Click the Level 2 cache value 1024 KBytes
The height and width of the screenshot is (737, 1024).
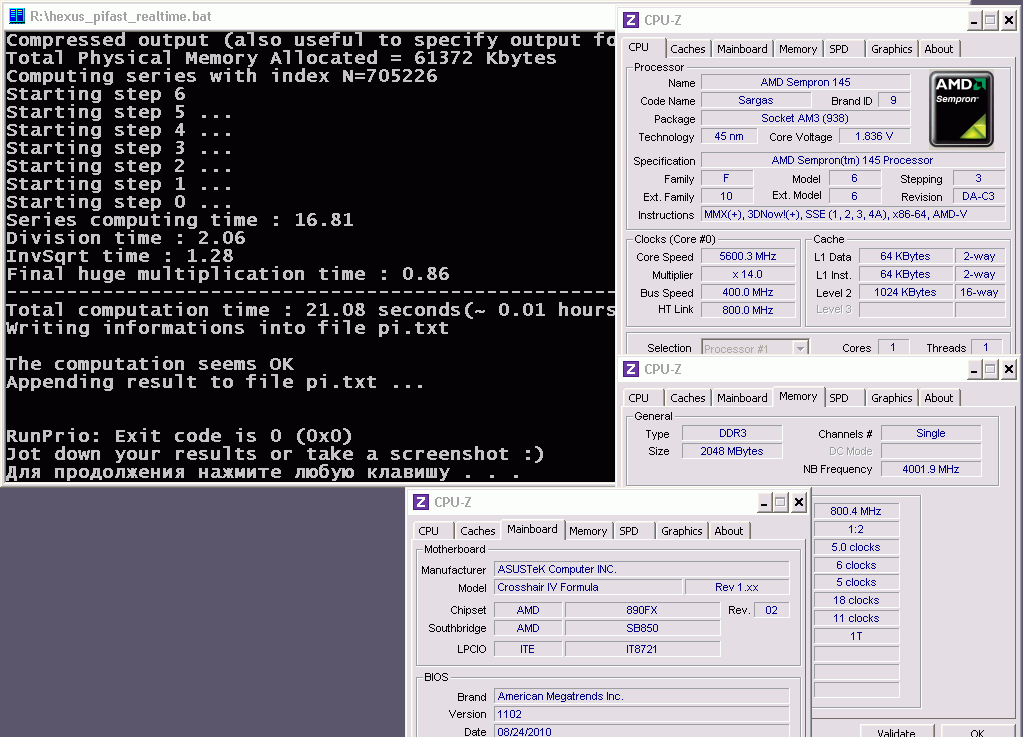905,292
